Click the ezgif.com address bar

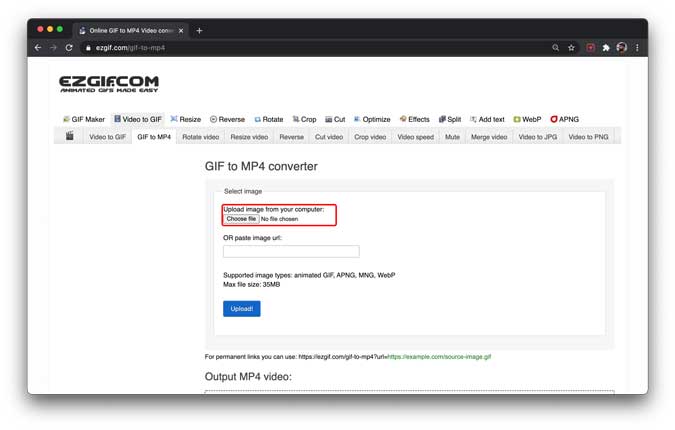point(314,48)
